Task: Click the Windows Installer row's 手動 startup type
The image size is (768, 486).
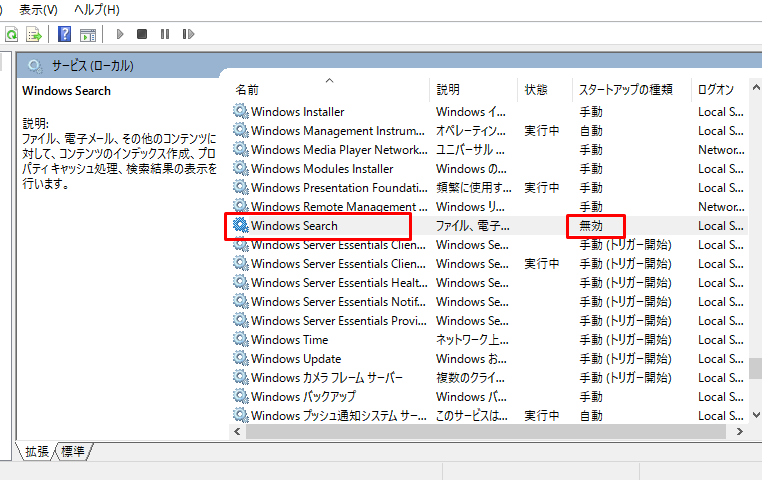Action: tap(591, 112)
